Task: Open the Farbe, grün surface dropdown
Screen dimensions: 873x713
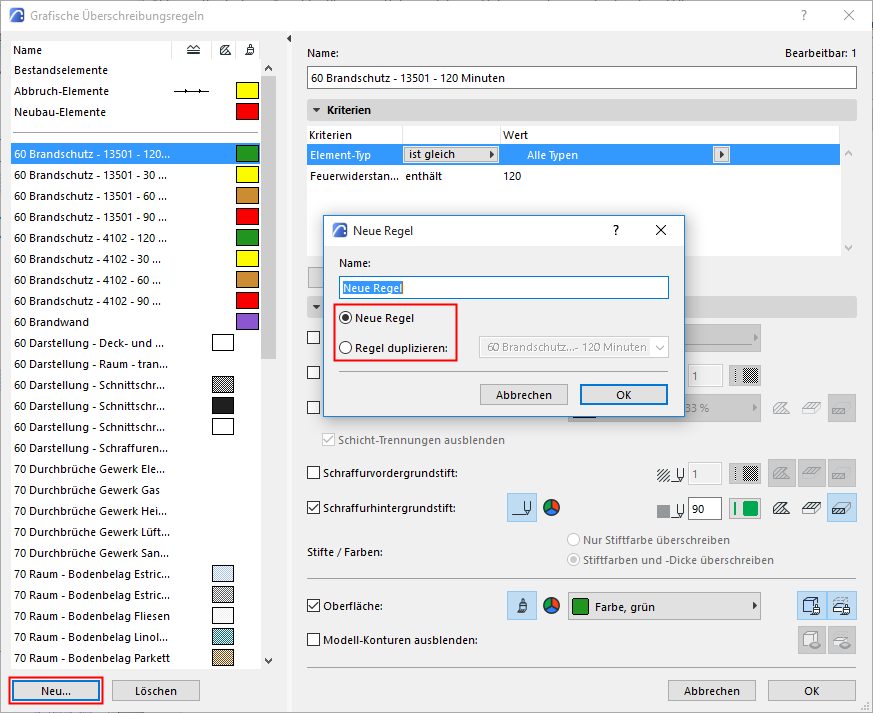Action: point(664,606)
